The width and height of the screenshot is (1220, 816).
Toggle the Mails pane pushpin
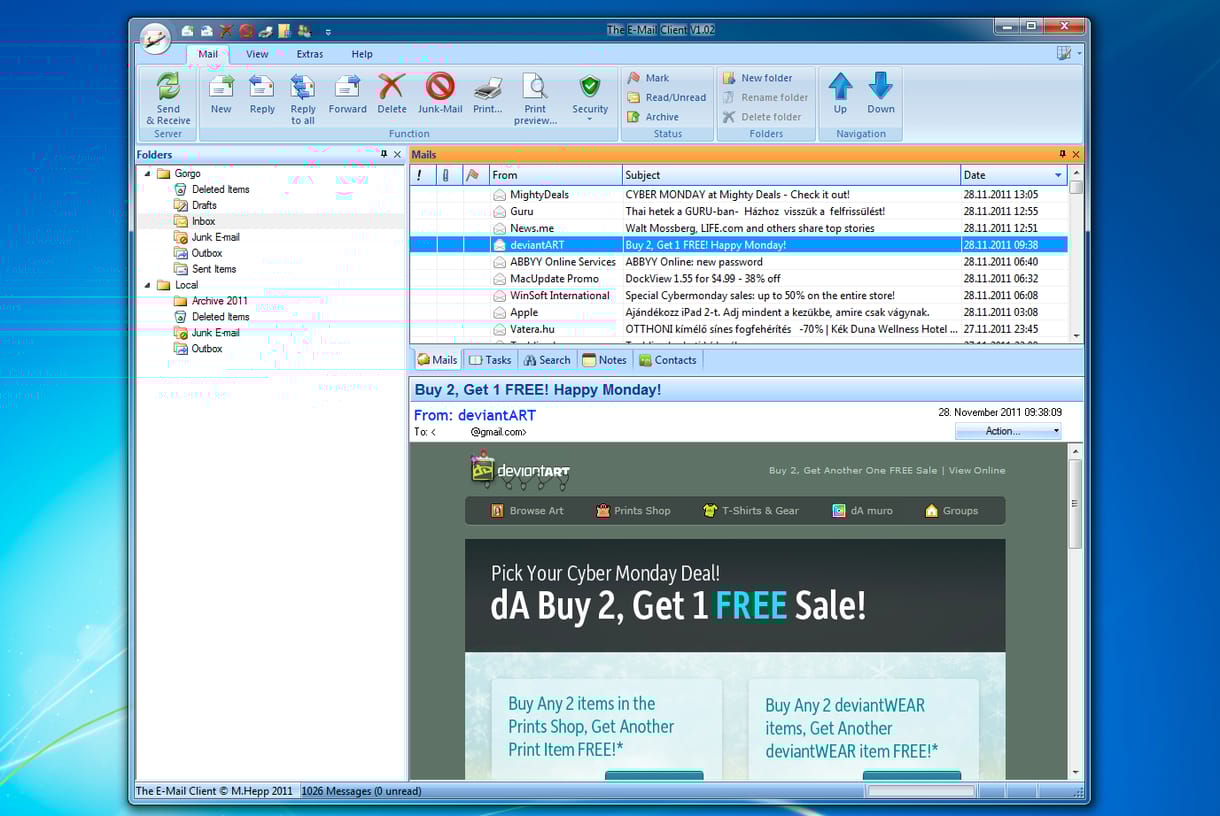click(1062, 154)
